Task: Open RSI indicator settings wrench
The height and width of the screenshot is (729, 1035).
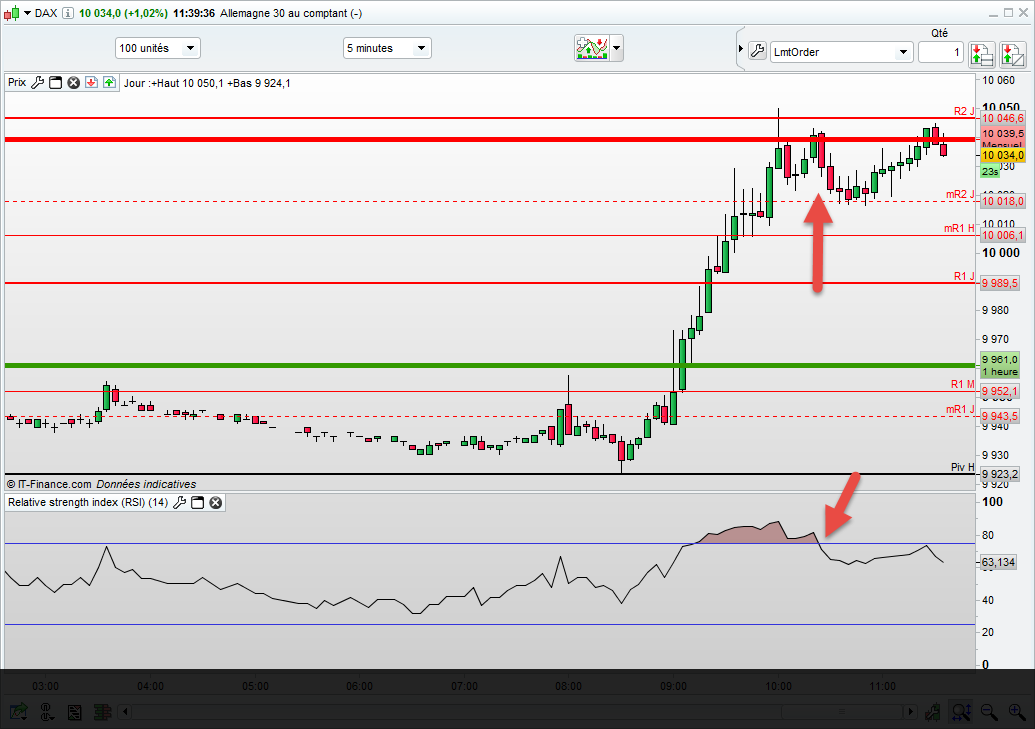Action: tap(180, 503)
